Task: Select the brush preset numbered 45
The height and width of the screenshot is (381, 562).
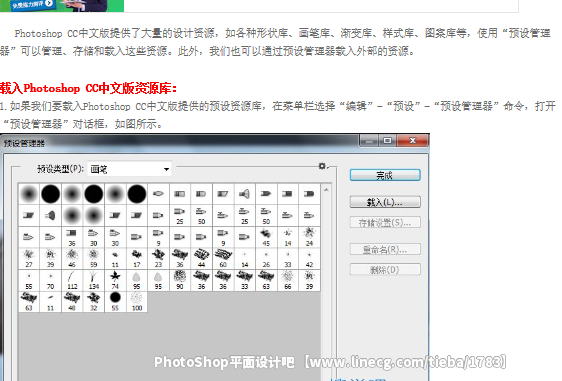Action: click(x=266, y=237)
